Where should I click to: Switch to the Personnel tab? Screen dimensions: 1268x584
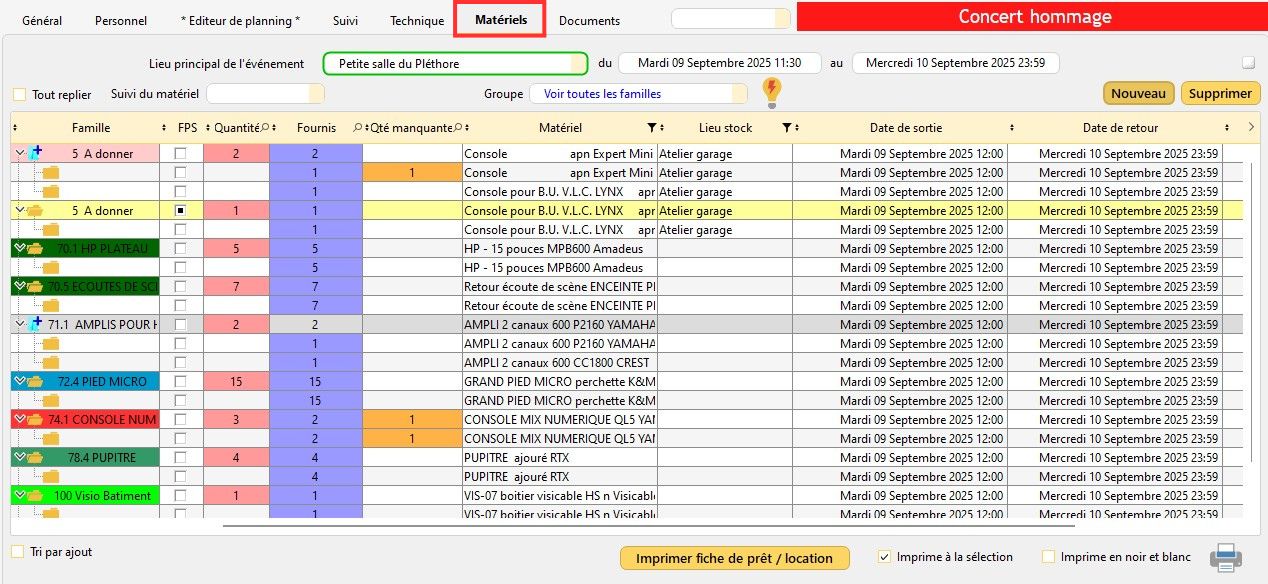(121, 21)
